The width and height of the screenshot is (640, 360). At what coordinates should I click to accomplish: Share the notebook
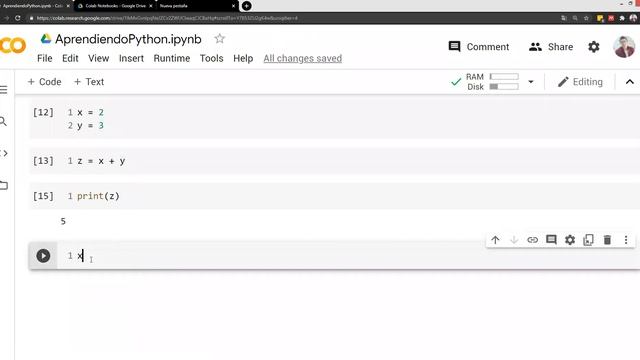click(x=551, y=47)
